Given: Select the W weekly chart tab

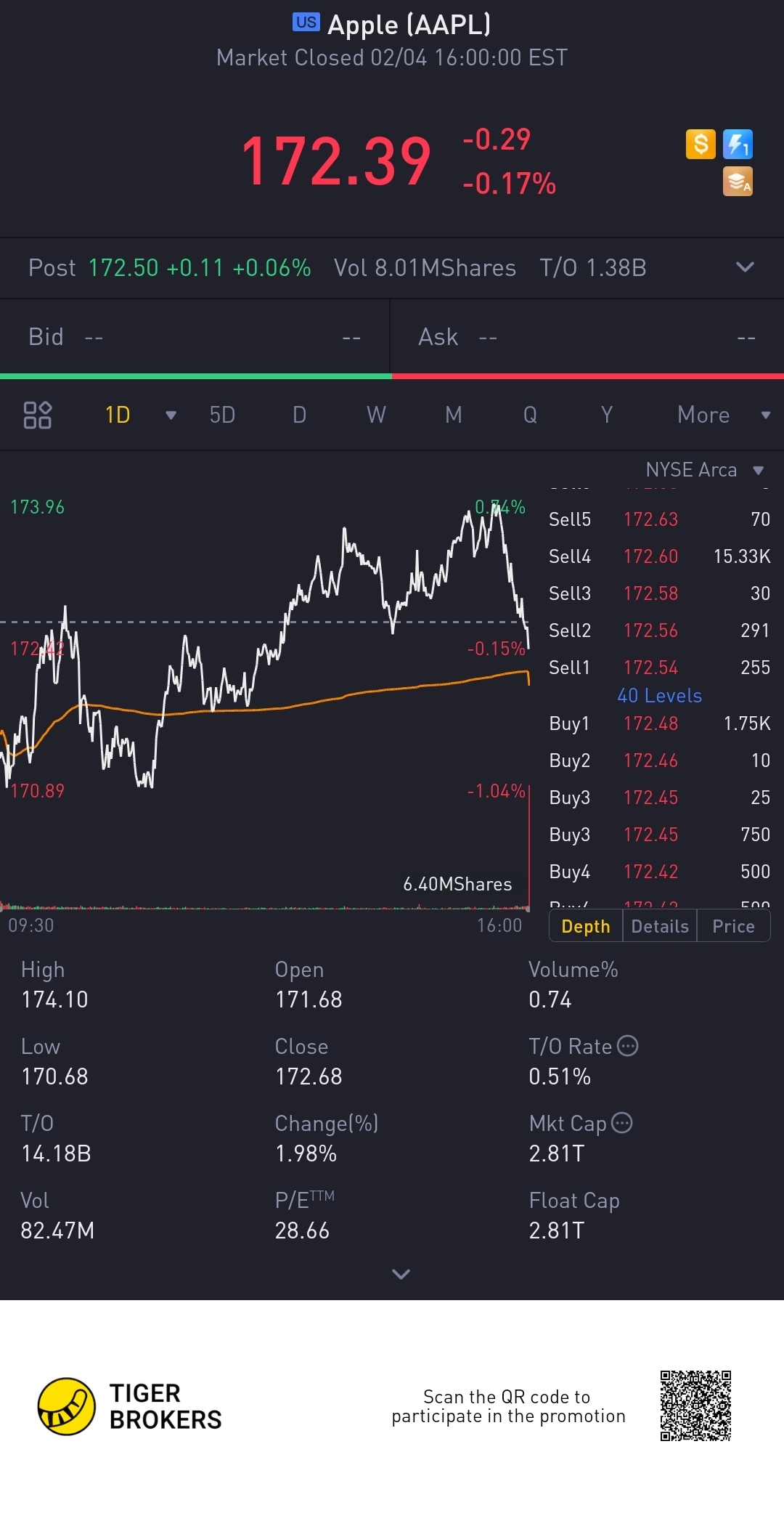Looking at the screenshot, I should 376,415.
